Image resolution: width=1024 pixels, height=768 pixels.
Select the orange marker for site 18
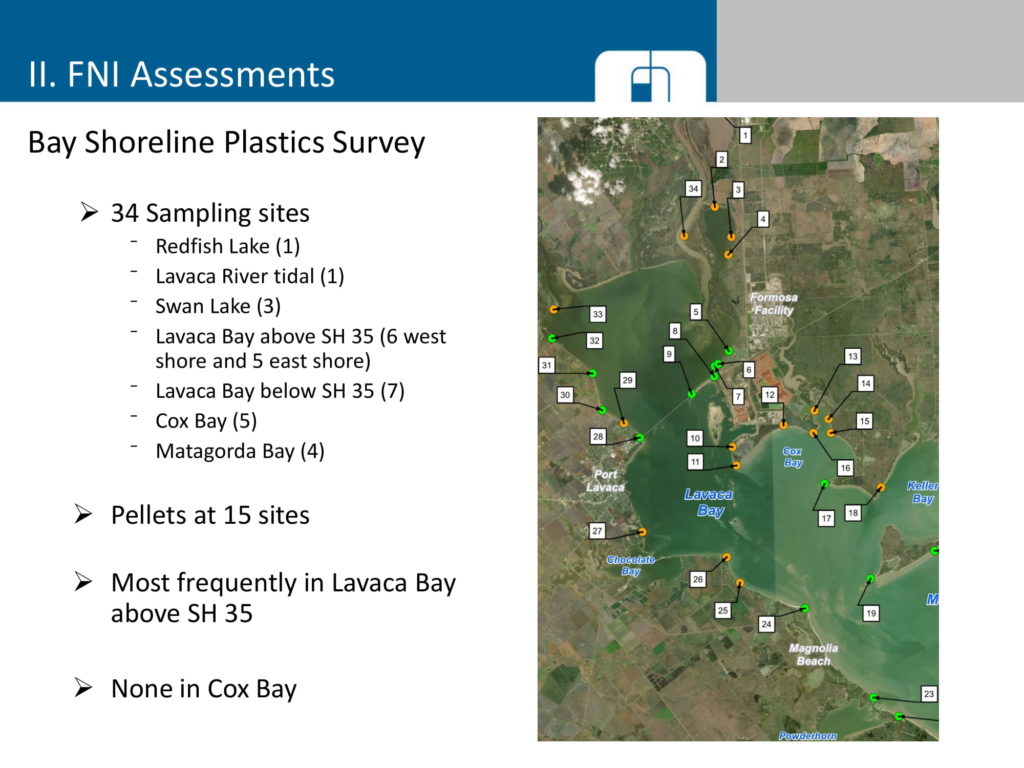[x=880, y=487]
